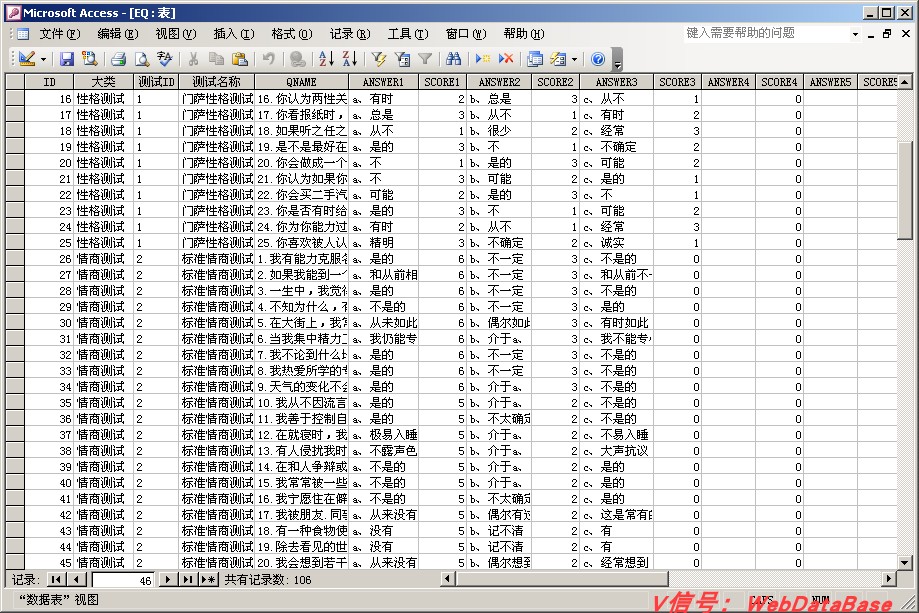Viewport: 919px width, 613px height.
Task: Open File Search via the magnifier document icon
Action: pos(89,59)
